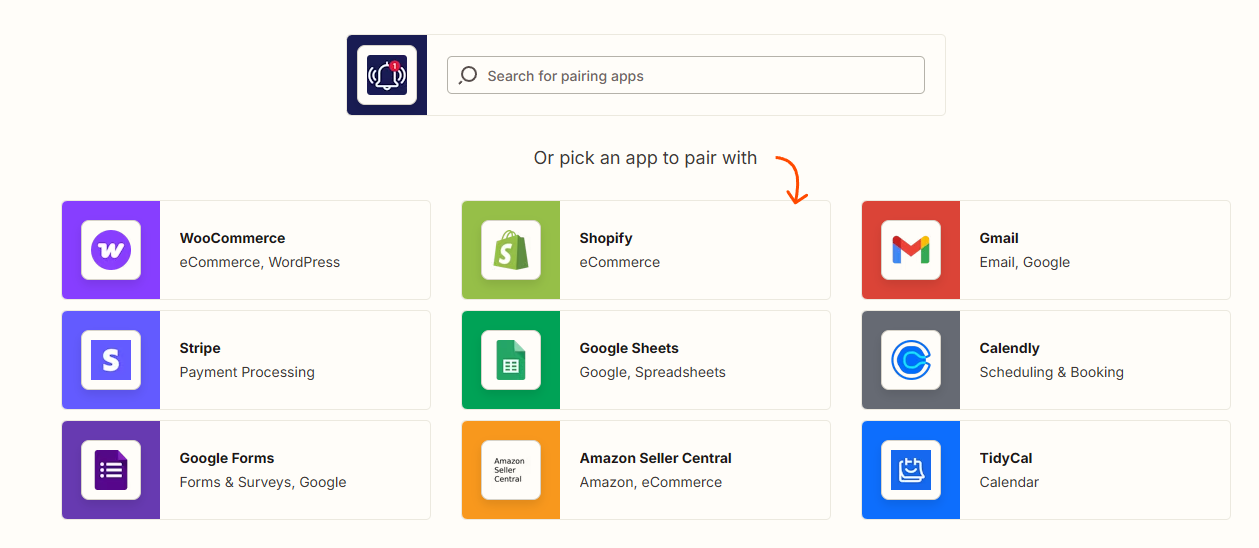Click the notification bell app icon

pyautogui.click(x=387, y=75)
